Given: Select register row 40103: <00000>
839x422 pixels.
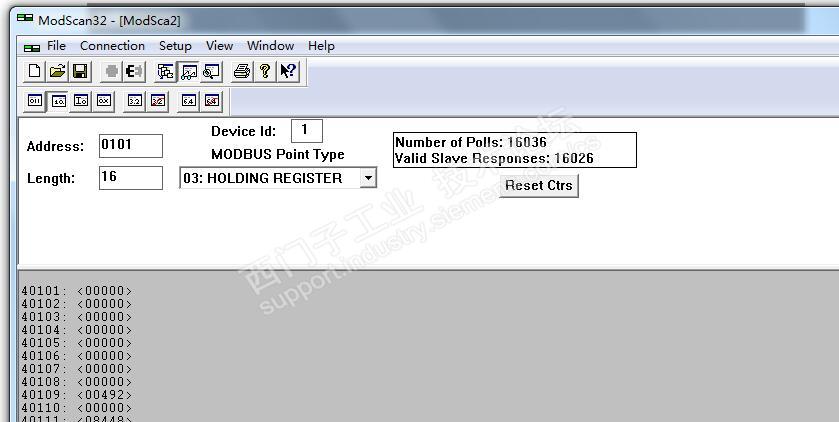Looking at the screenshot, I should pyautogui.click(x=77, y=317).
